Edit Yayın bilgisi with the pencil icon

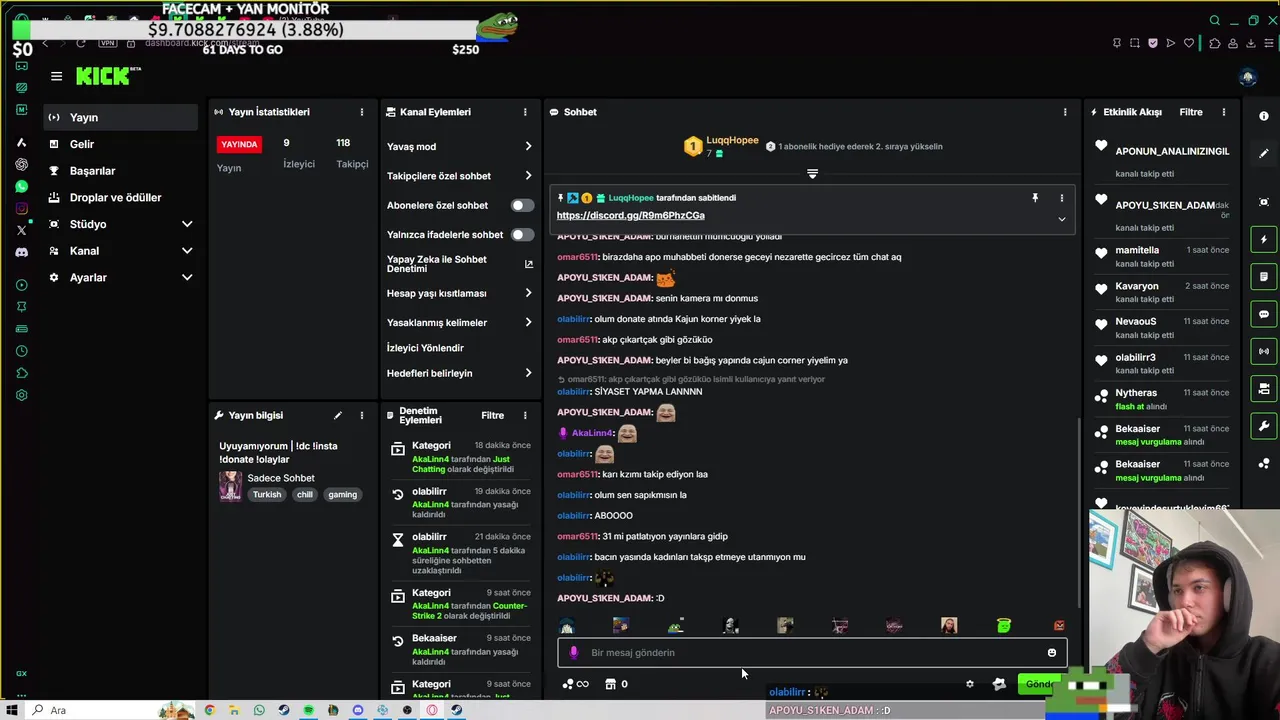[338, 415]
